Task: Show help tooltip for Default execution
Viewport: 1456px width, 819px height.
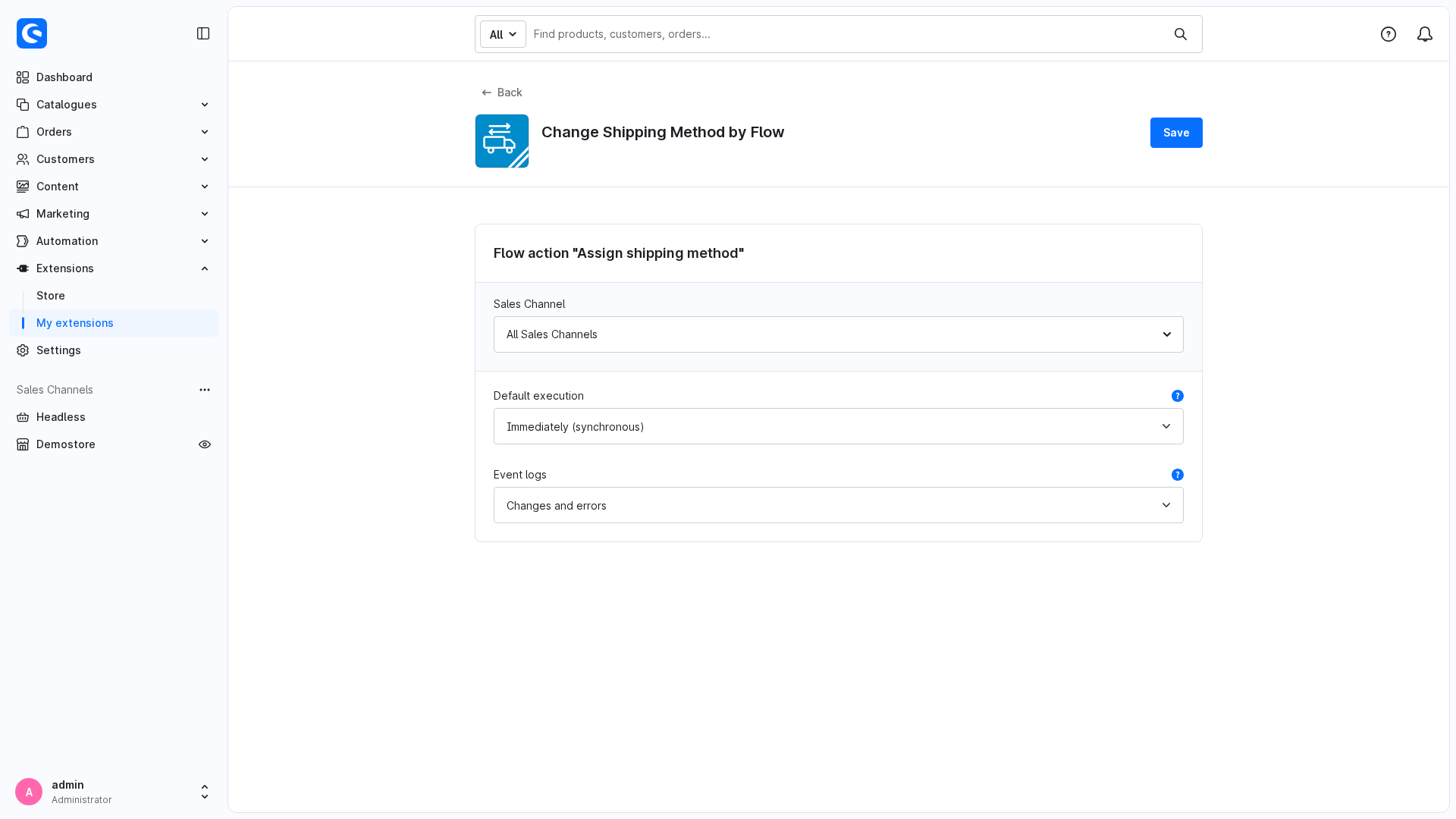Action: coord(1178,396)
